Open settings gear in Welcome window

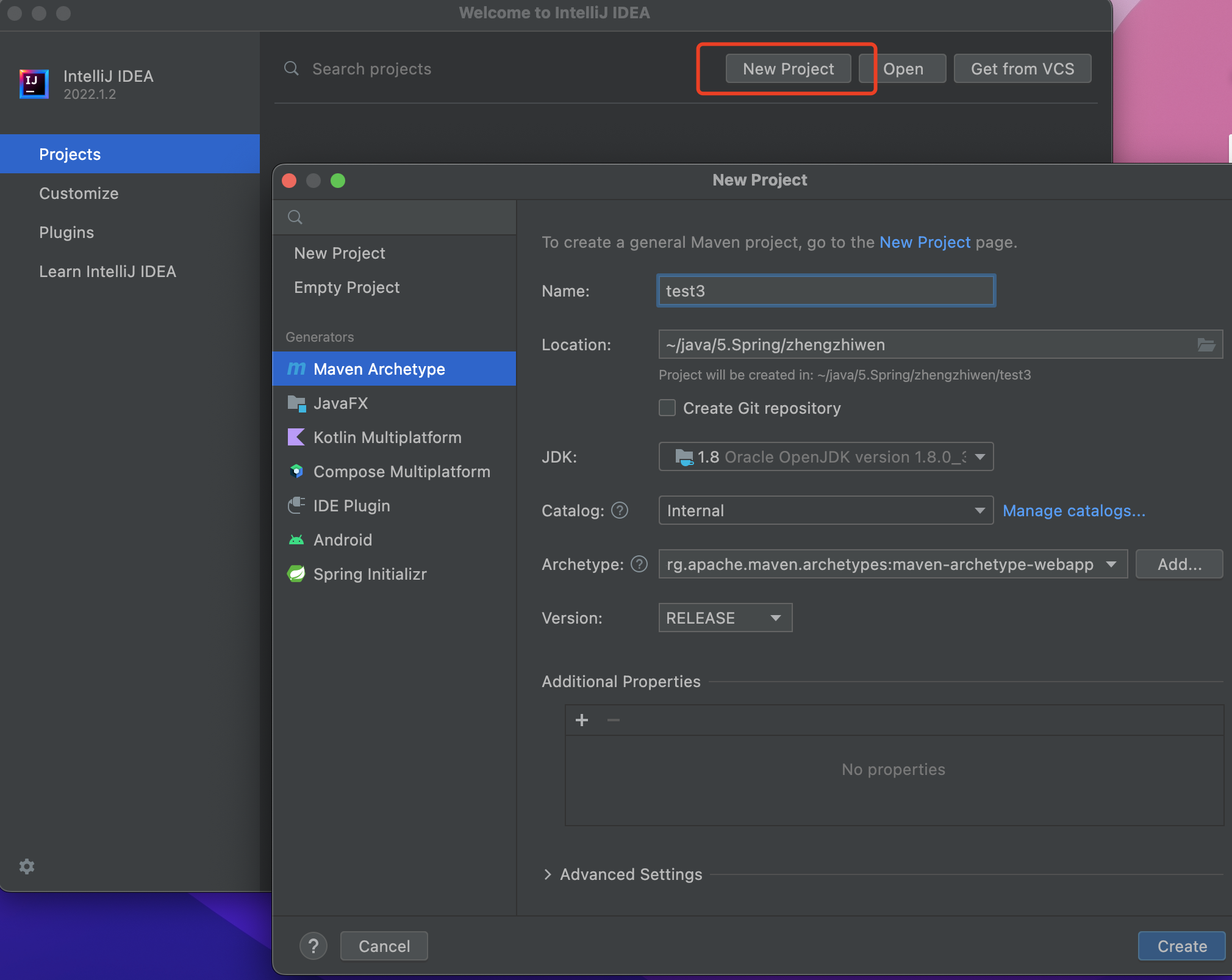pos(27,866)
